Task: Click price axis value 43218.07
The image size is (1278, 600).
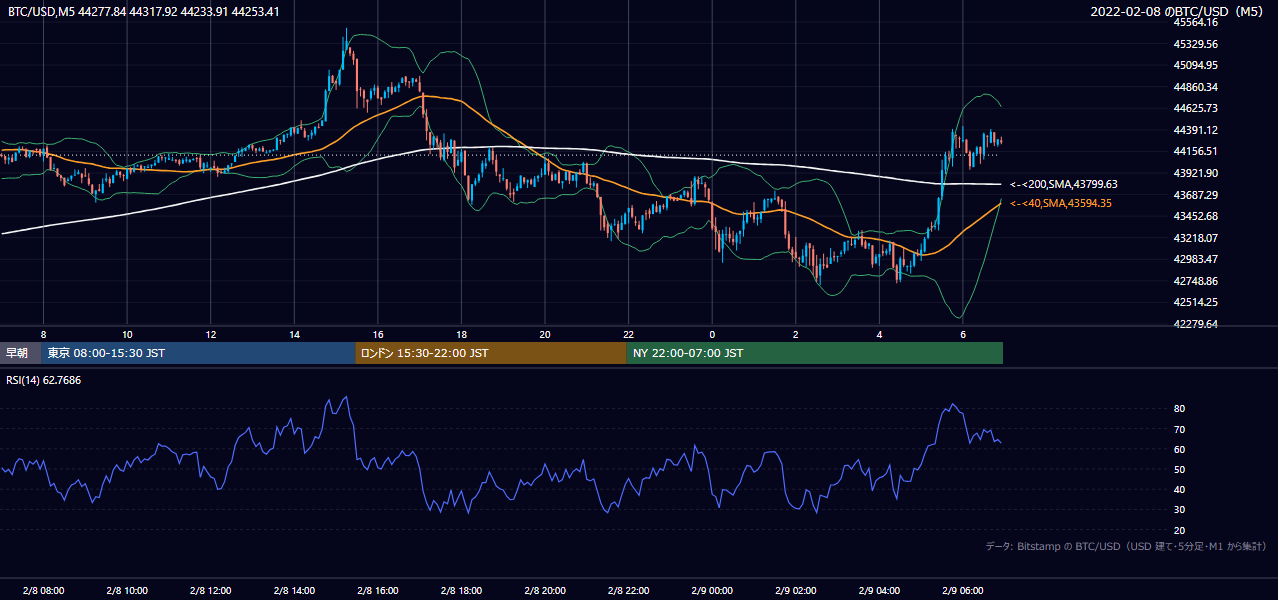Action: pos(1195,238)
